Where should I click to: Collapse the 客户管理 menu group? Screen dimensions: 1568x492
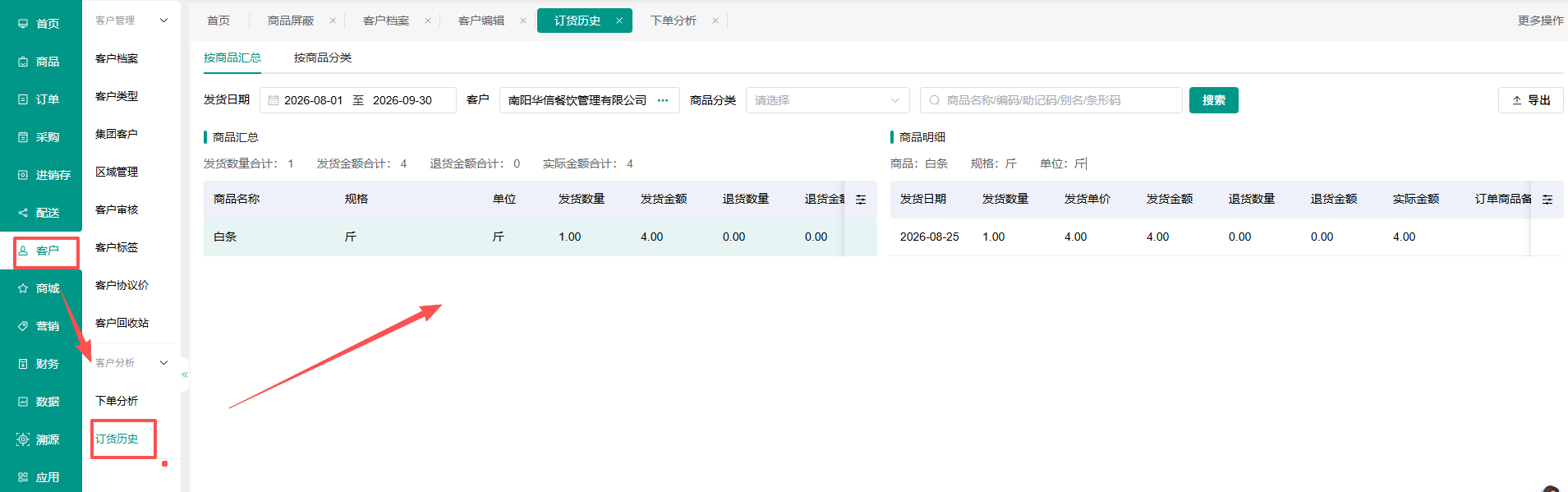pos(163,21)
